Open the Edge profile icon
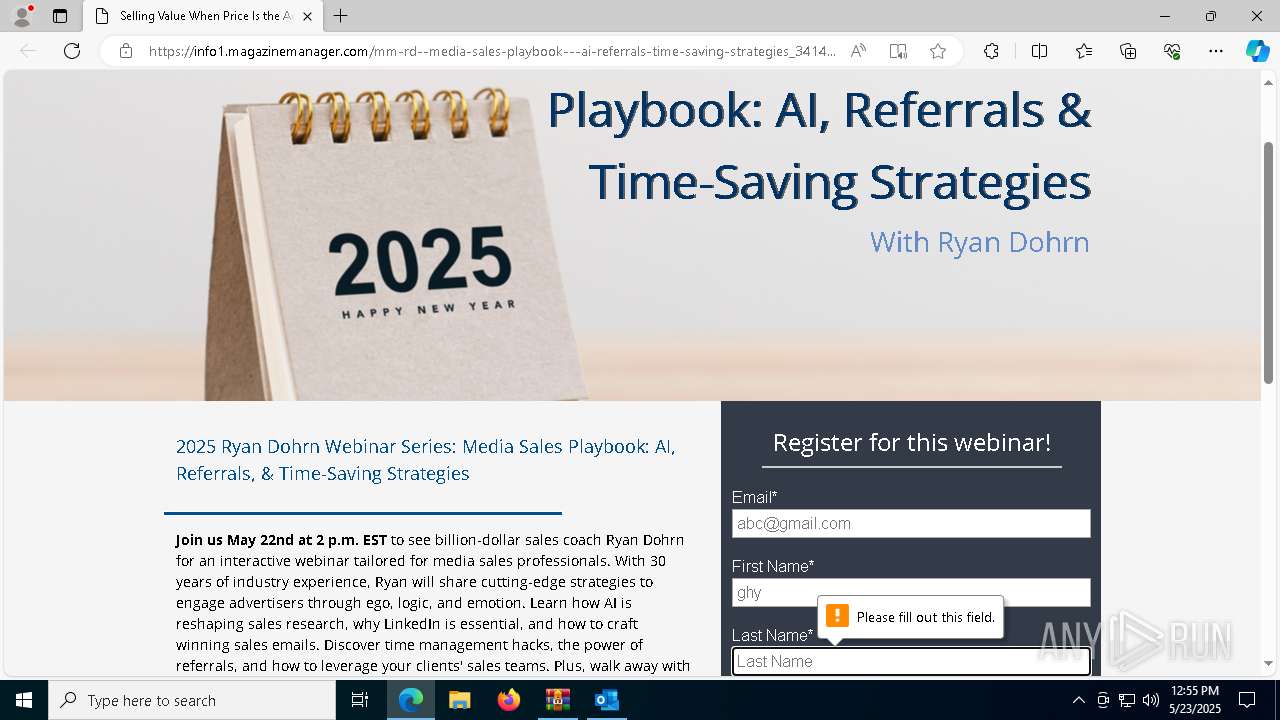Image resolution: width=1280 pixels, height=720 pixels. (22, 16)
